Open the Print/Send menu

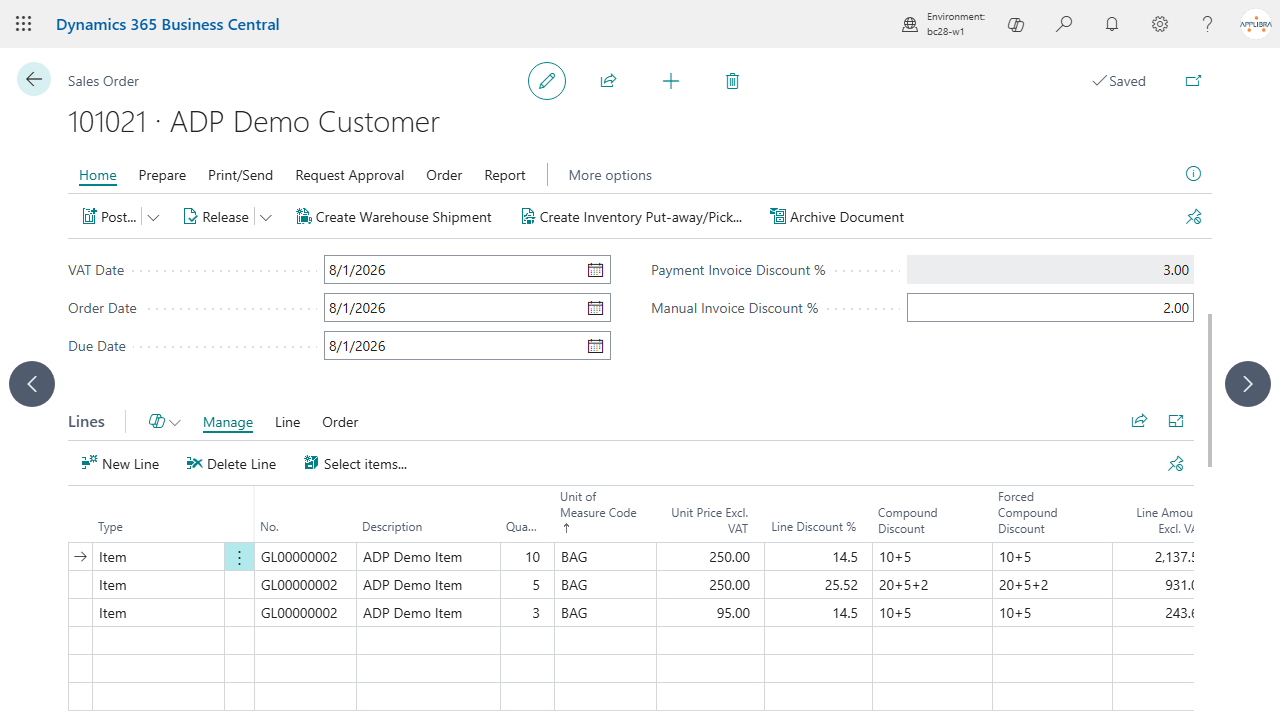[240, 175]
